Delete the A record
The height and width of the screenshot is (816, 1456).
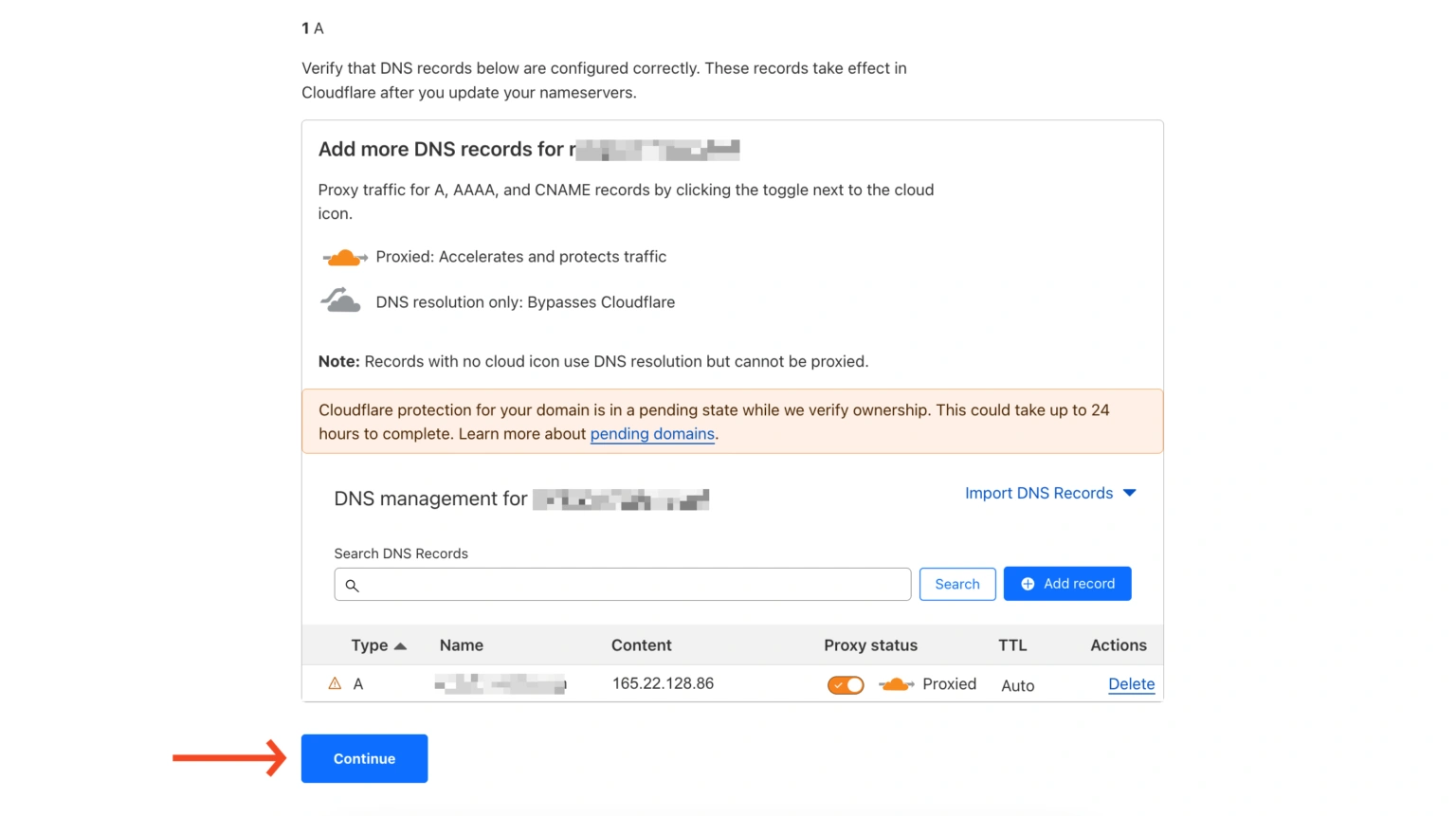tap(1131, 684)
